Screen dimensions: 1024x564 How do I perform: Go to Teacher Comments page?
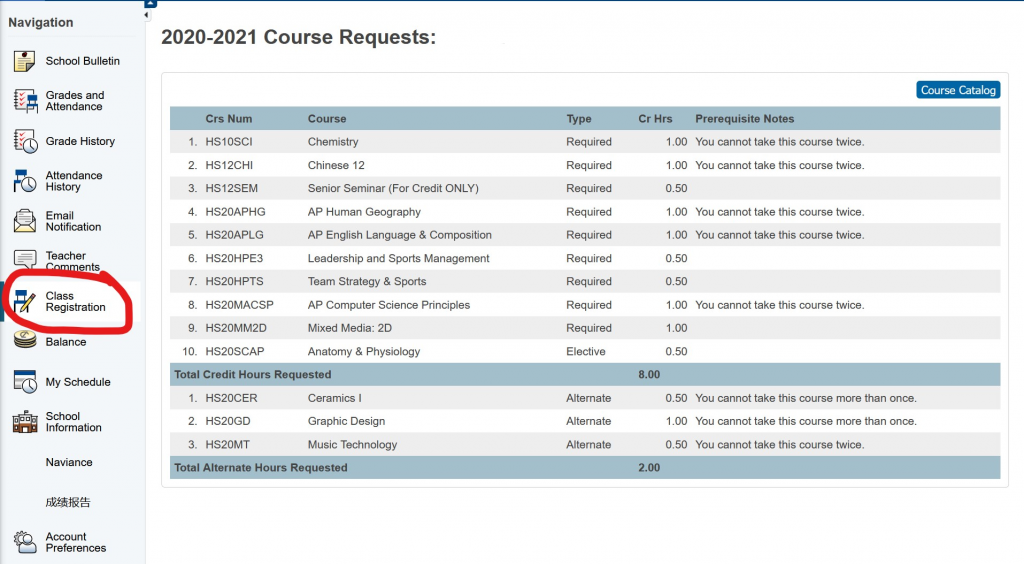click(72, 261)
